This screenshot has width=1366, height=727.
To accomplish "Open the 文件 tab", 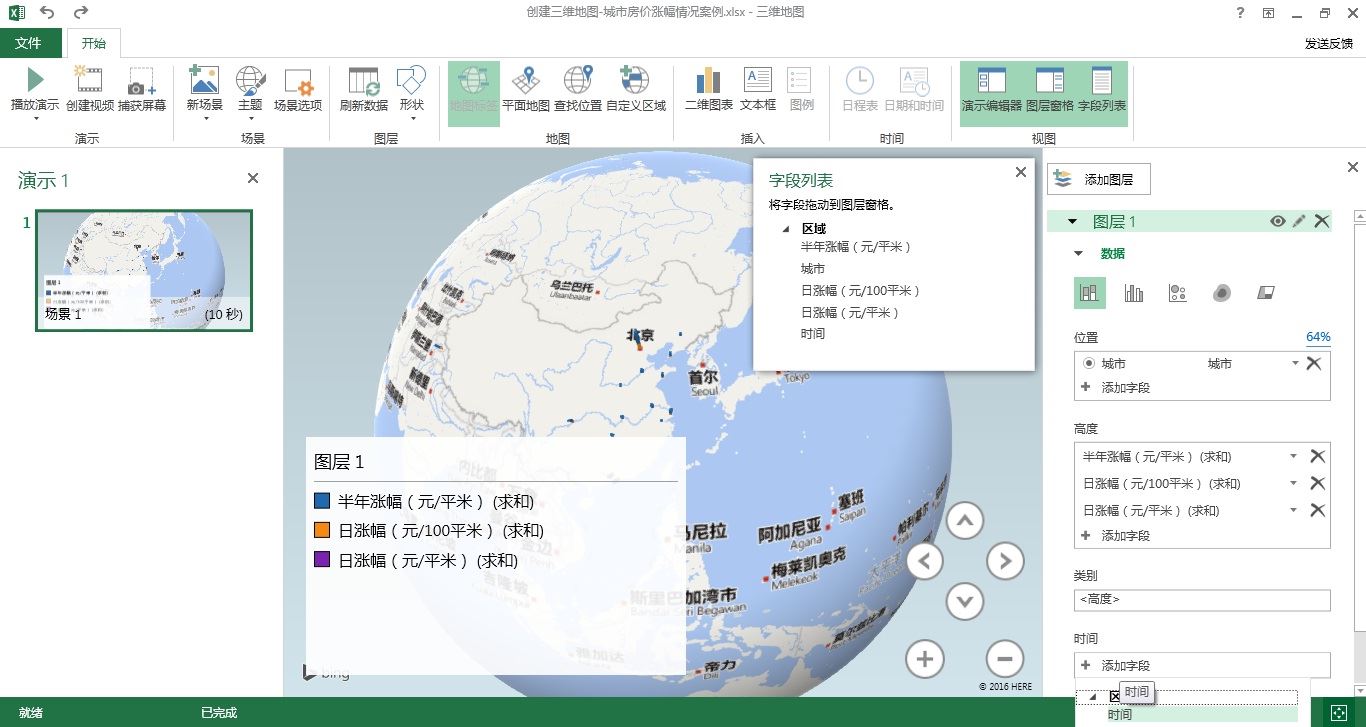I will pos(28,43).
